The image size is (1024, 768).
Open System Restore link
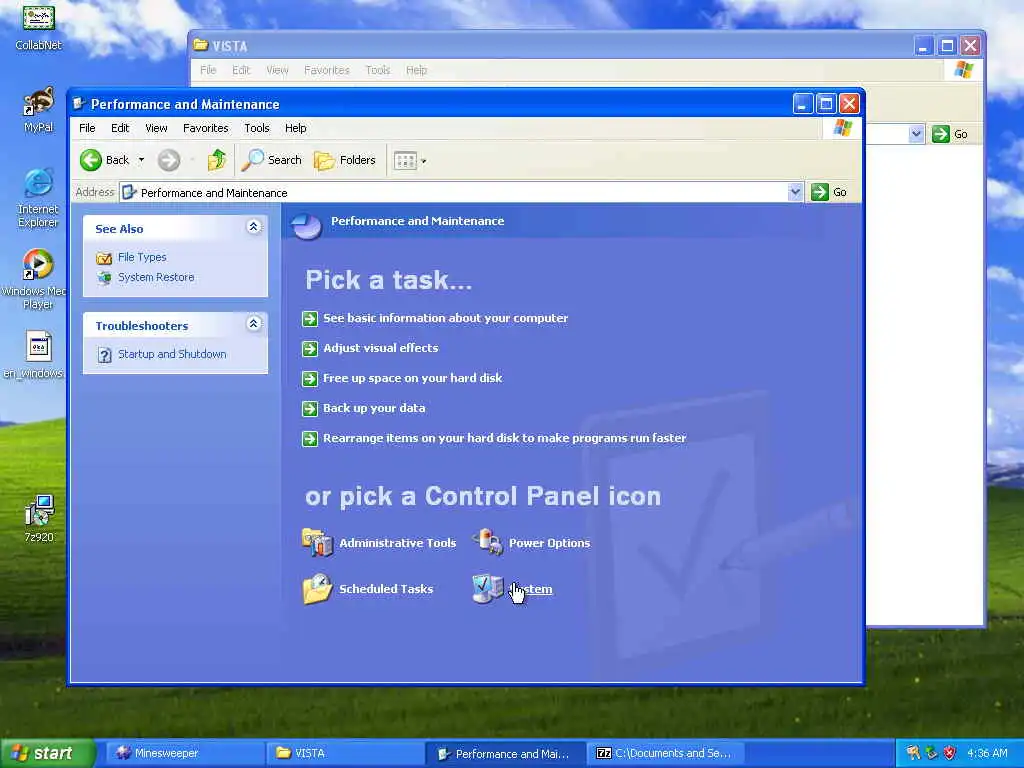coord(156,277)
